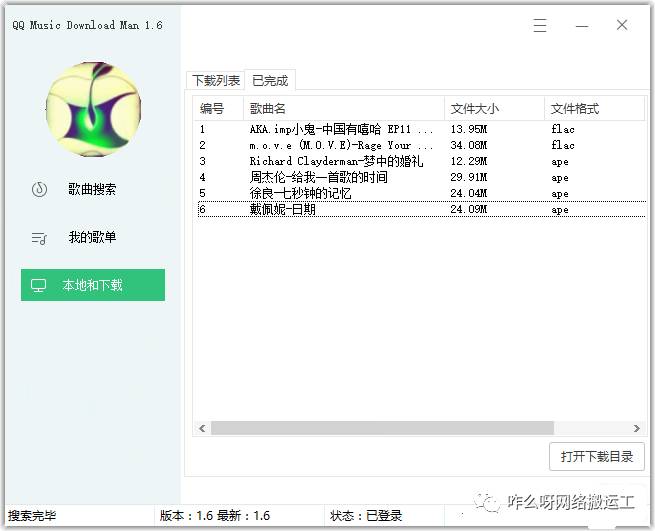Click the round user avatar picture

point(94,109)
